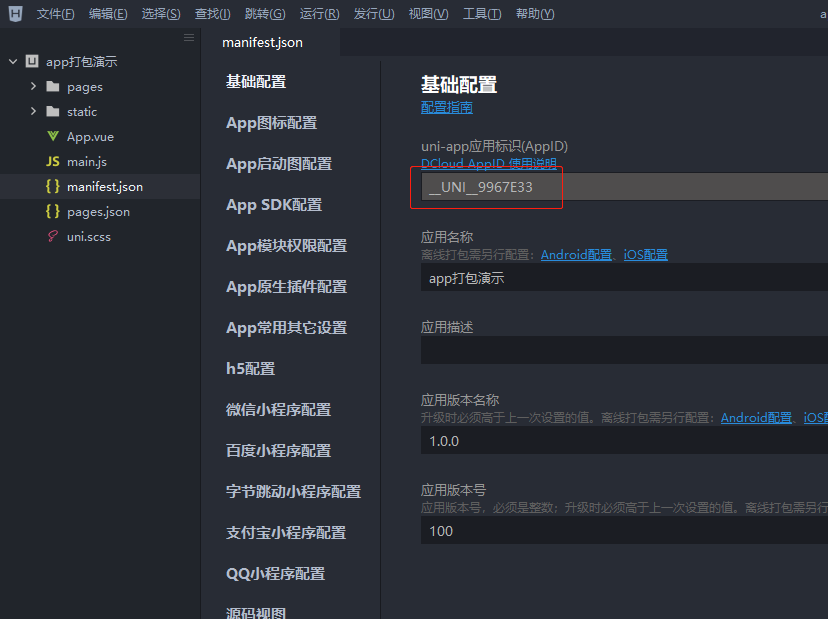The width and height of the screenshot is (828, 619).
Task: Click the Android配置 link under 应用名称
Action: [576, 254]
